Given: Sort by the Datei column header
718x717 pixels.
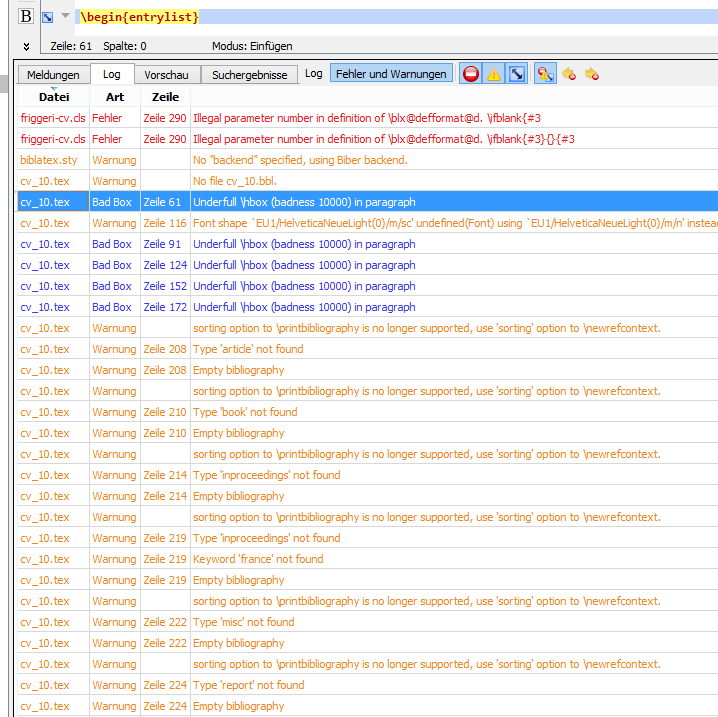Looking at the screenshot, I should pyautogui.click(x=54, y=97).
